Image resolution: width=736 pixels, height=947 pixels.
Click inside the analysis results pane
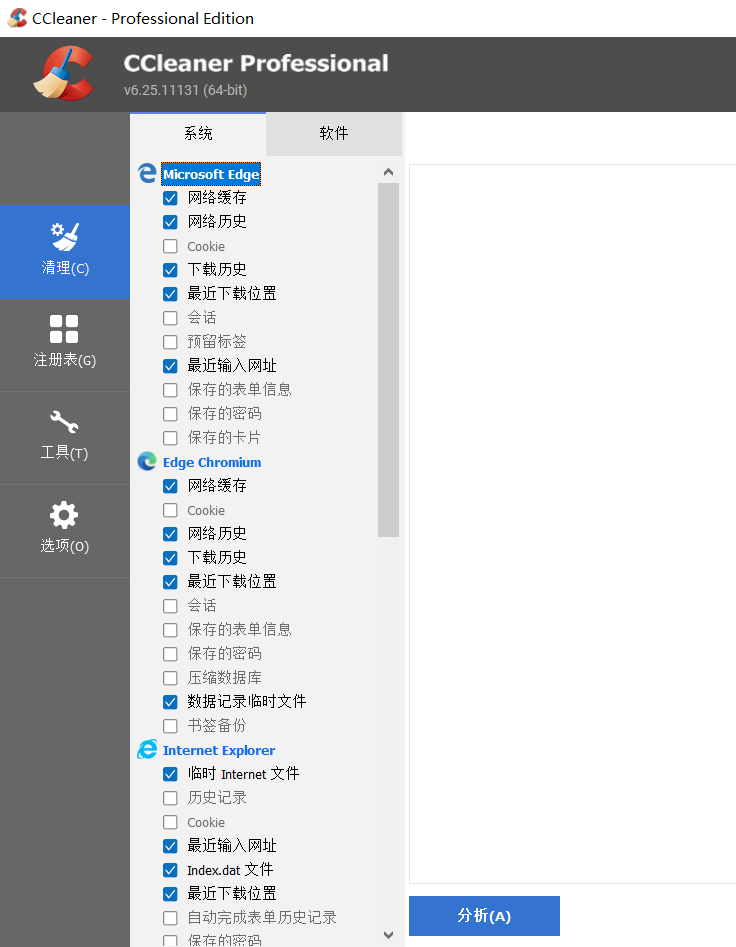[x=572, y=524]
